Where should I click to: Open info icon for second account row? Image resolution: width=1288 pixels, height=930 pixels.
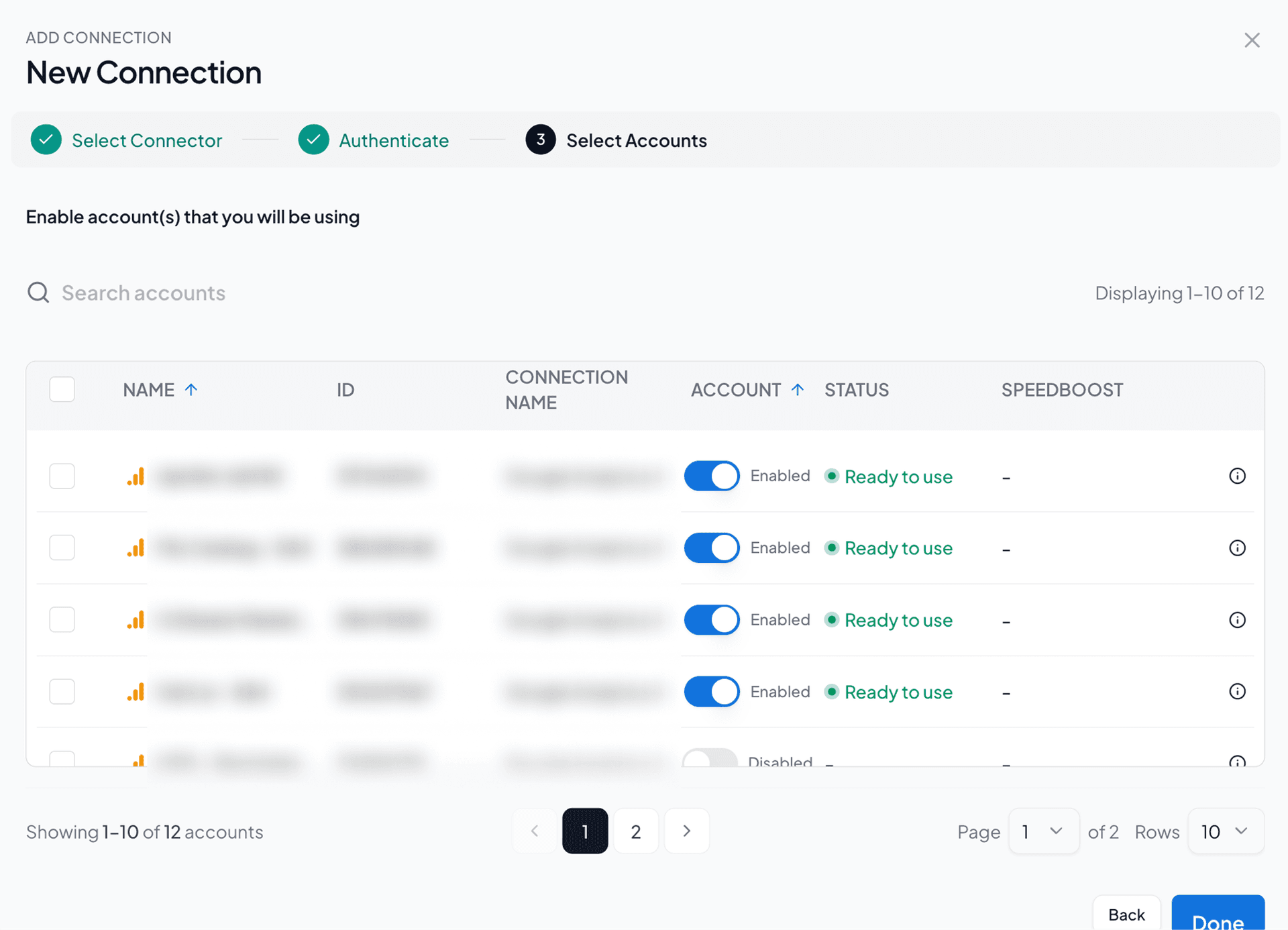click(x=1237, y=548)
